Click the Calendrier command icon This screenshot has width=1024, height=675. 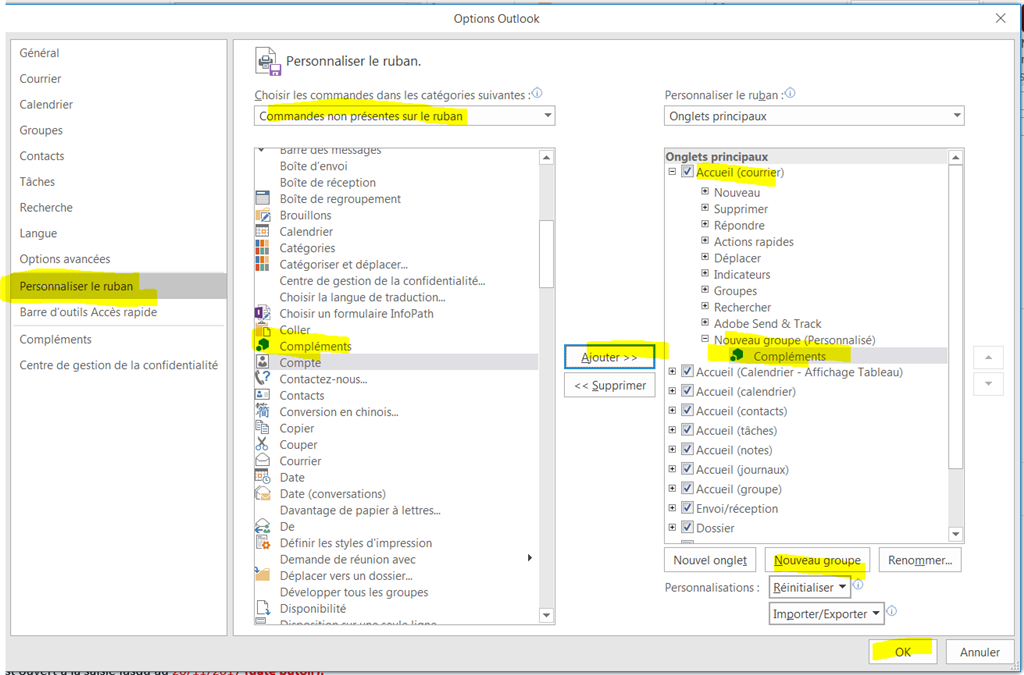(x=263, y=231)
